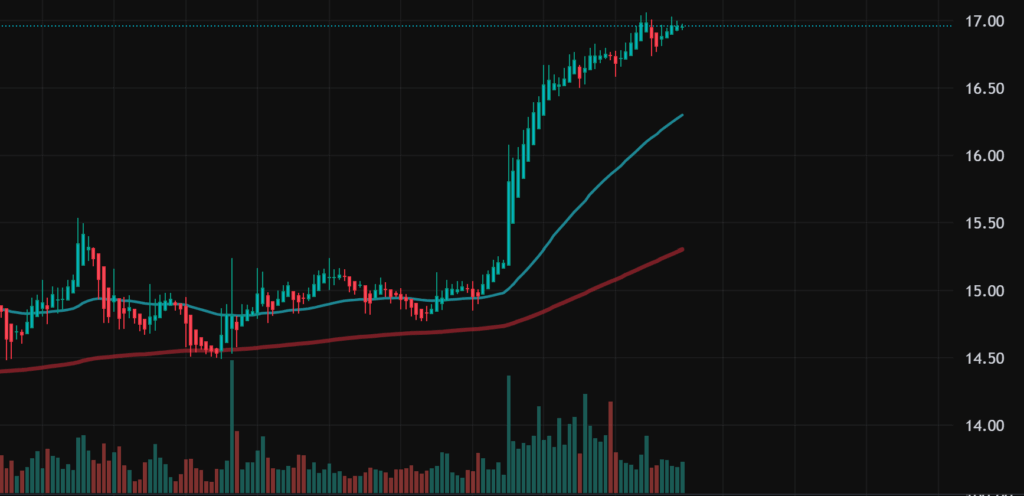Screen dimensions: 1024x496
Task: Click the most recent candlestick on the chart
Action: [682, 26]
